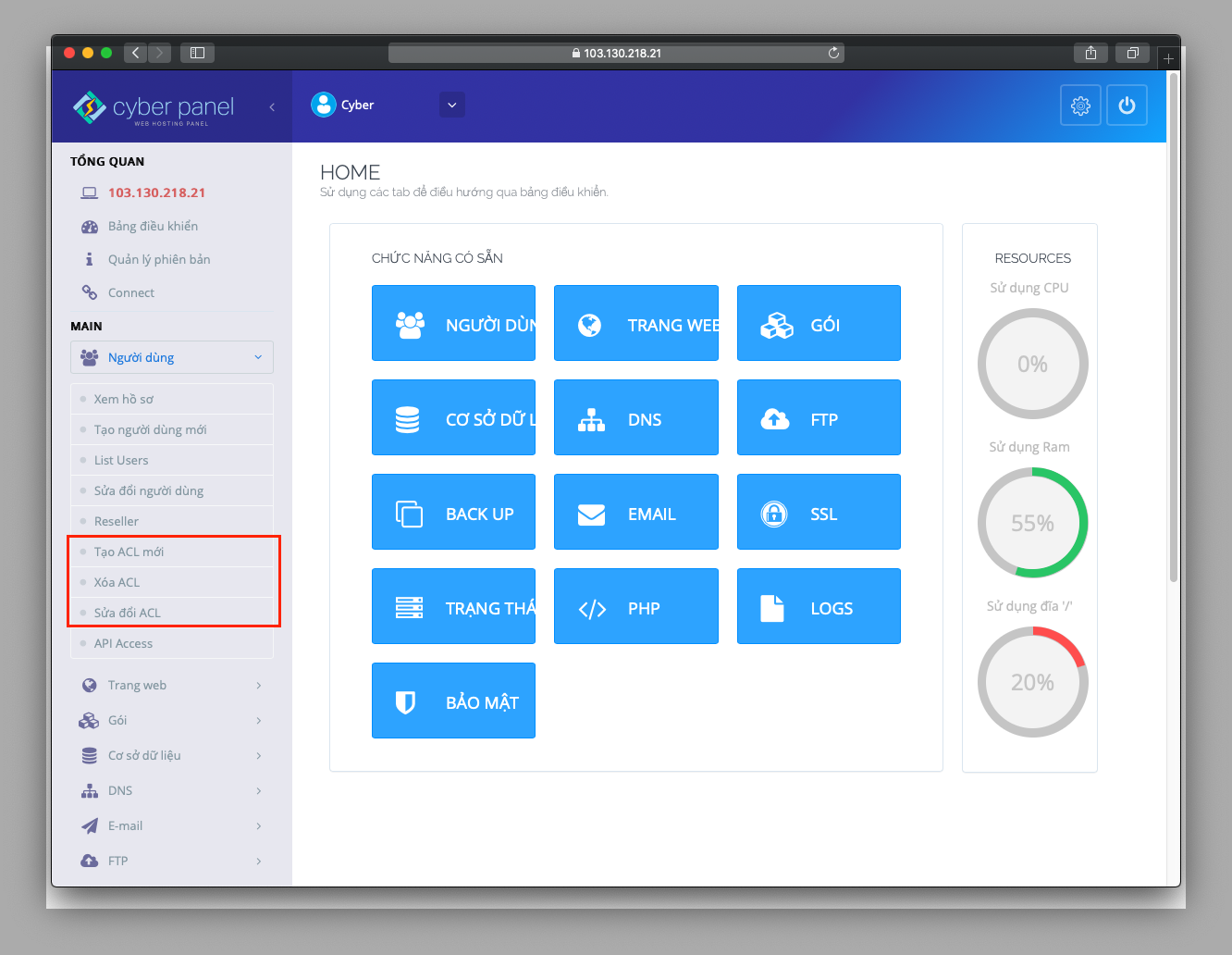Click the Safari address bar URL
The width and height of the screenshot is (1232, 955).
pos(616,53)
